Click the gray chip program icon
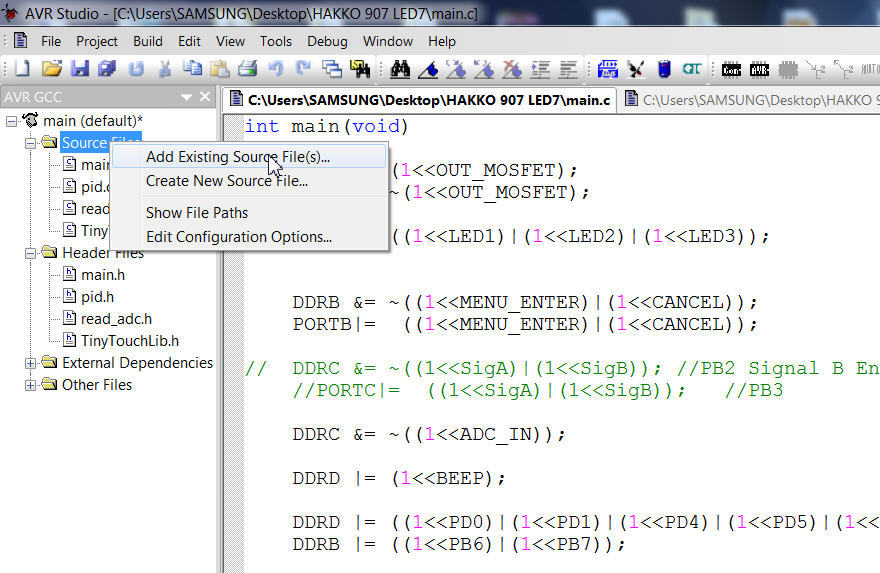 click(x=787, y=70)
